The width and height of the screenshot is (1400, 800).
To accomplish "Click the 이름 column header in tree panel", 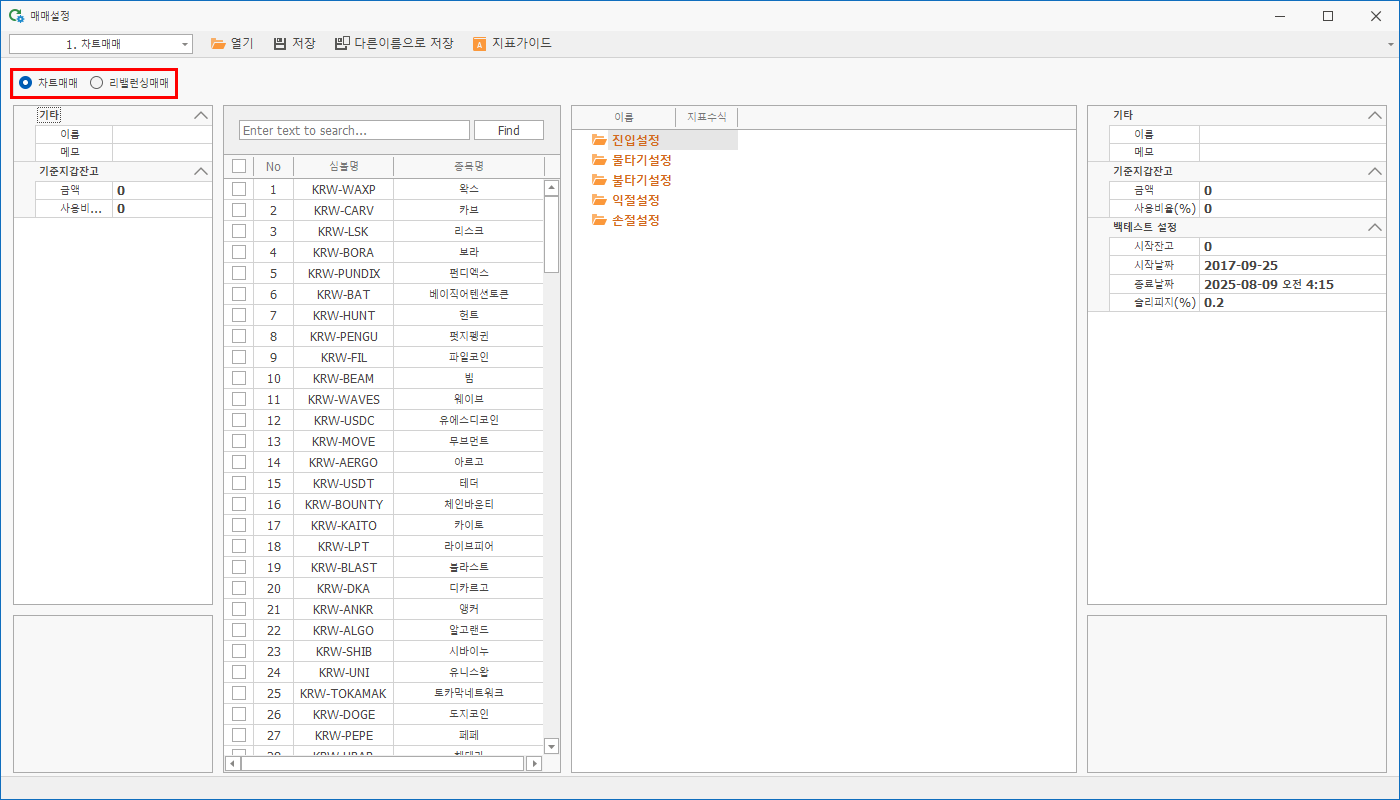I will [x=624, y=117].
